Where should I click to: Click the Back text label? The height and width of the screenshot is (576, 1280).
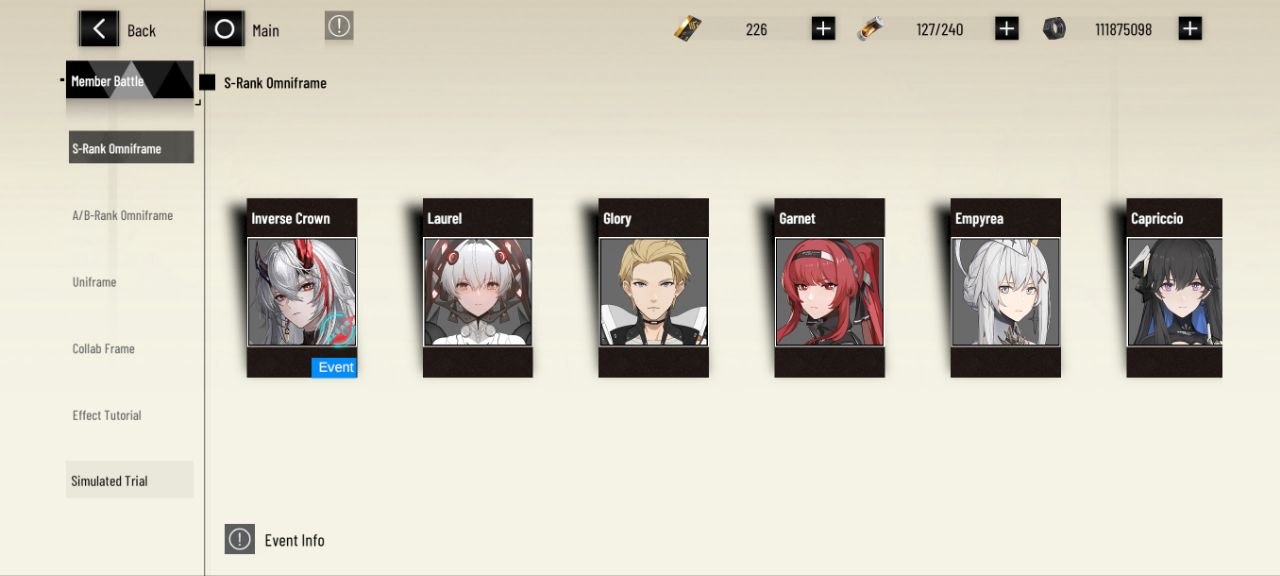[141, 31]
